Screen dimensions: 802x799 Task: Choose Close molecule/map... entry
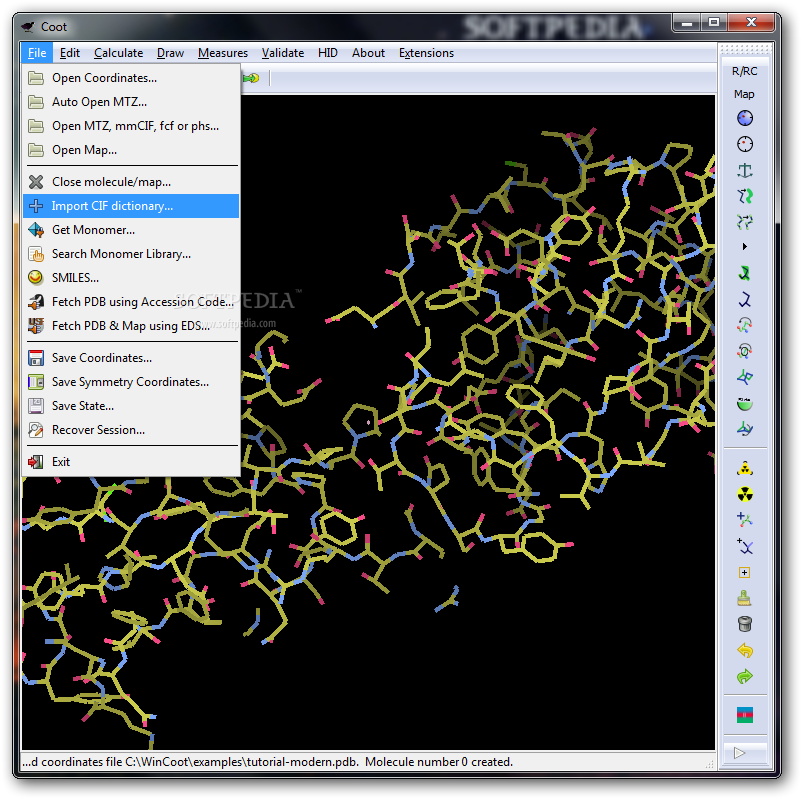click(131, 182)
